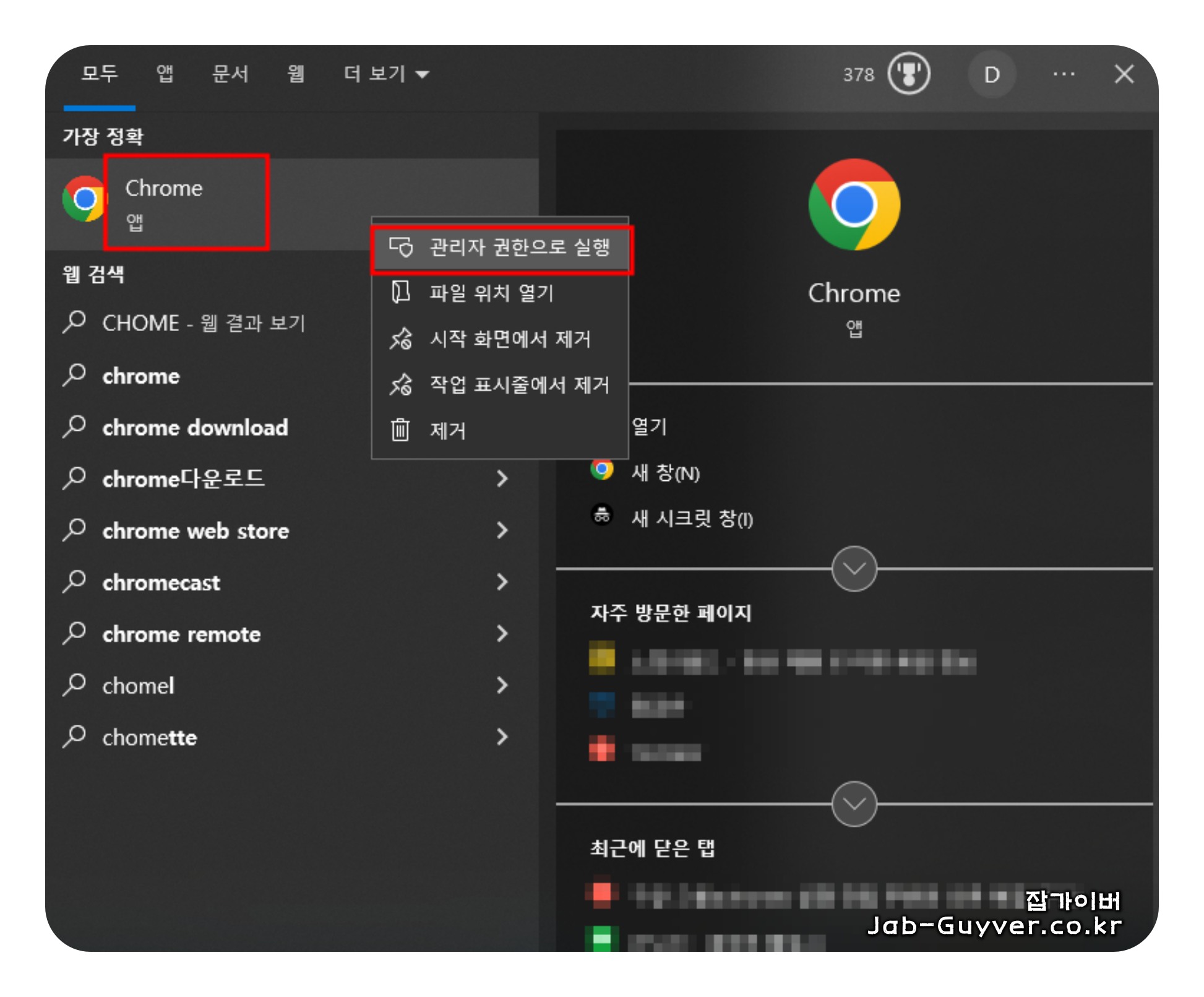Click the magnifier icon beside chromecast
The image size is (1204, 997).
[75, 582]
